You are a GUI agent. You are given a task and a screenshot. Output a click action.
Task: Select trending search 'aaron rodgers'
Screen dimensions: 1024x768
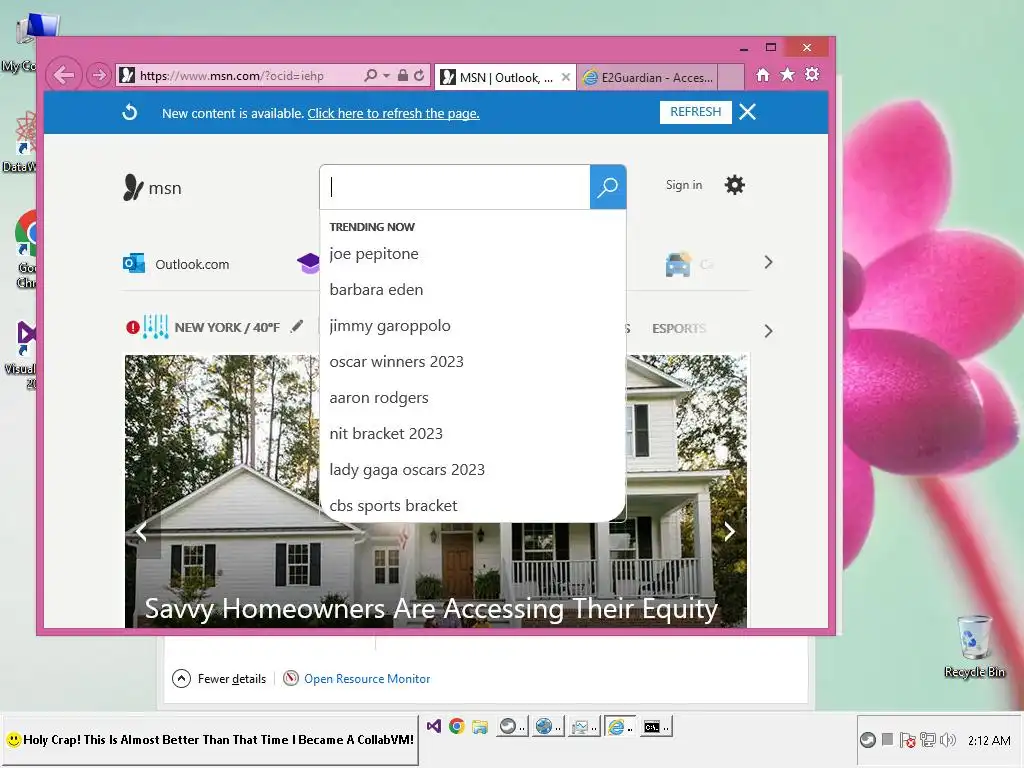(379, 398)
